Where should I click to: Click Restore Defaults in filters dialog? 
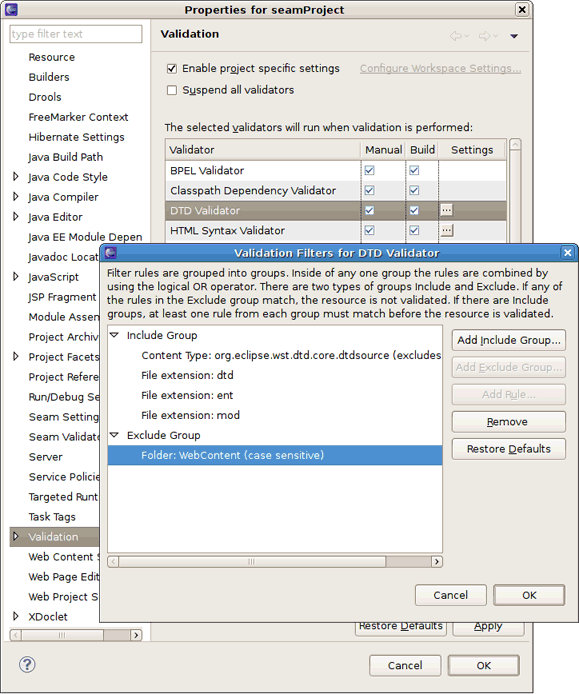(x=509, y=449)
